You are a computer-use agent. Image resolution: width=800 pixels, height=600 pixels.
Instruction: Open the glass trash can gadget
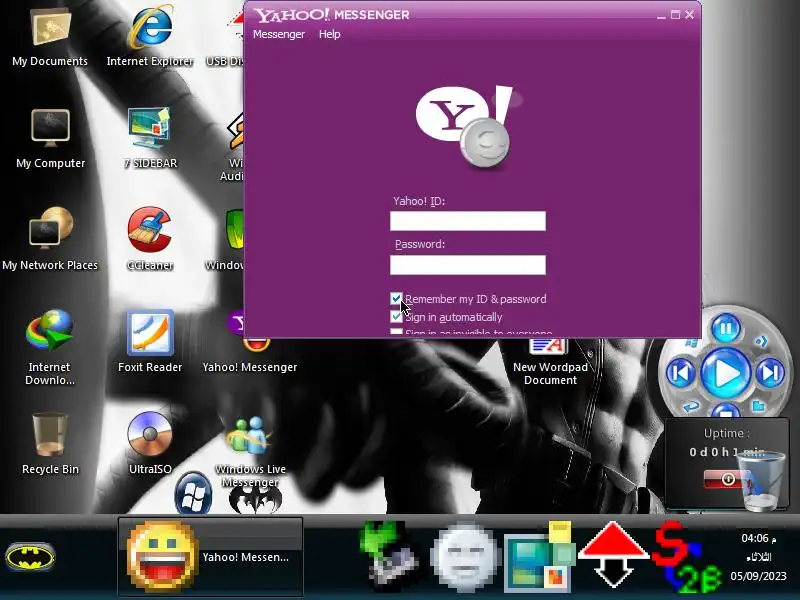tap(761, 482)
